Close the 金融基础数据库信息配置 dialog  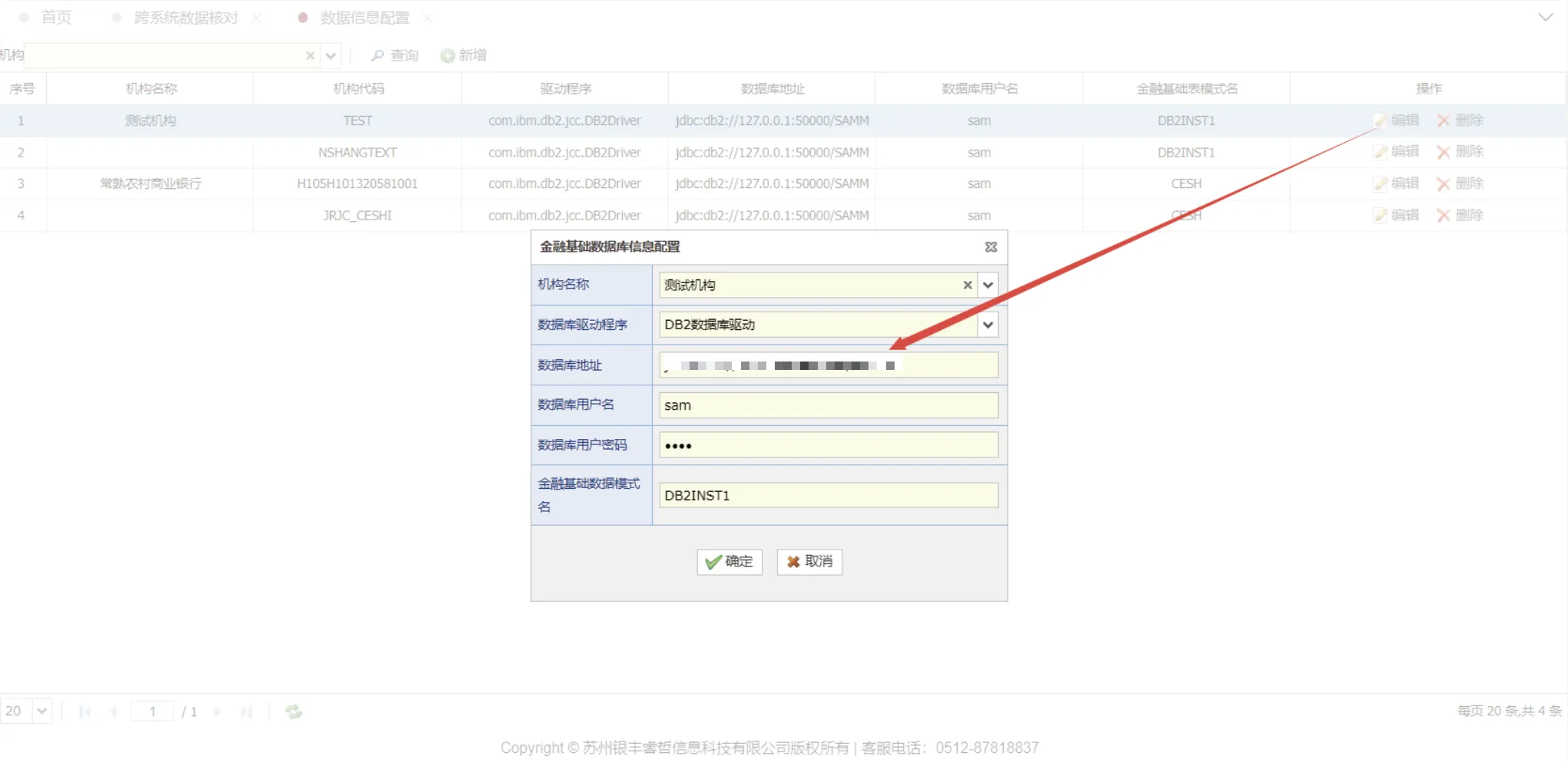click(991, 247)
